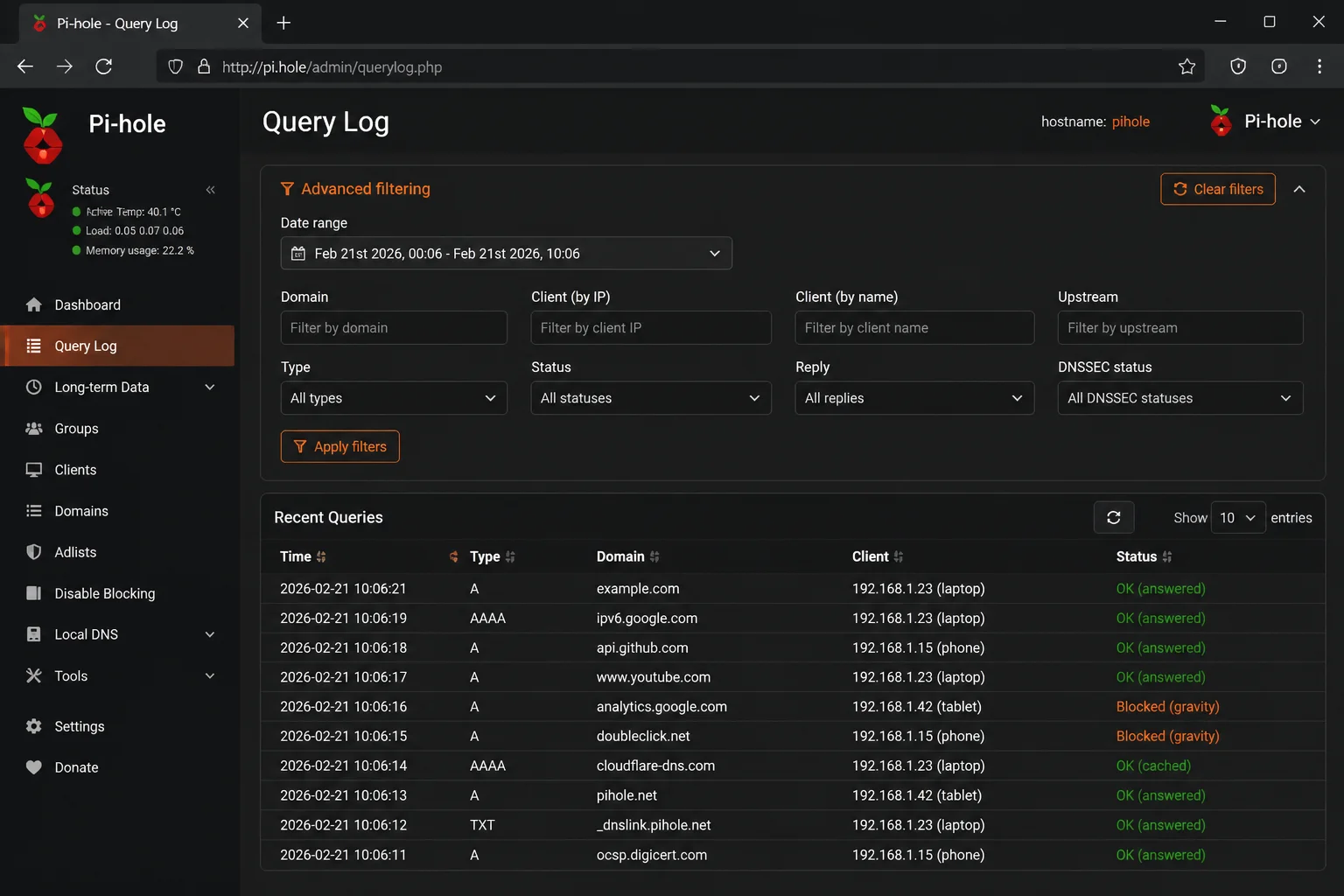Click the Query Log list icon
This screenshot has height=896, width=1344.
[34, 346]
